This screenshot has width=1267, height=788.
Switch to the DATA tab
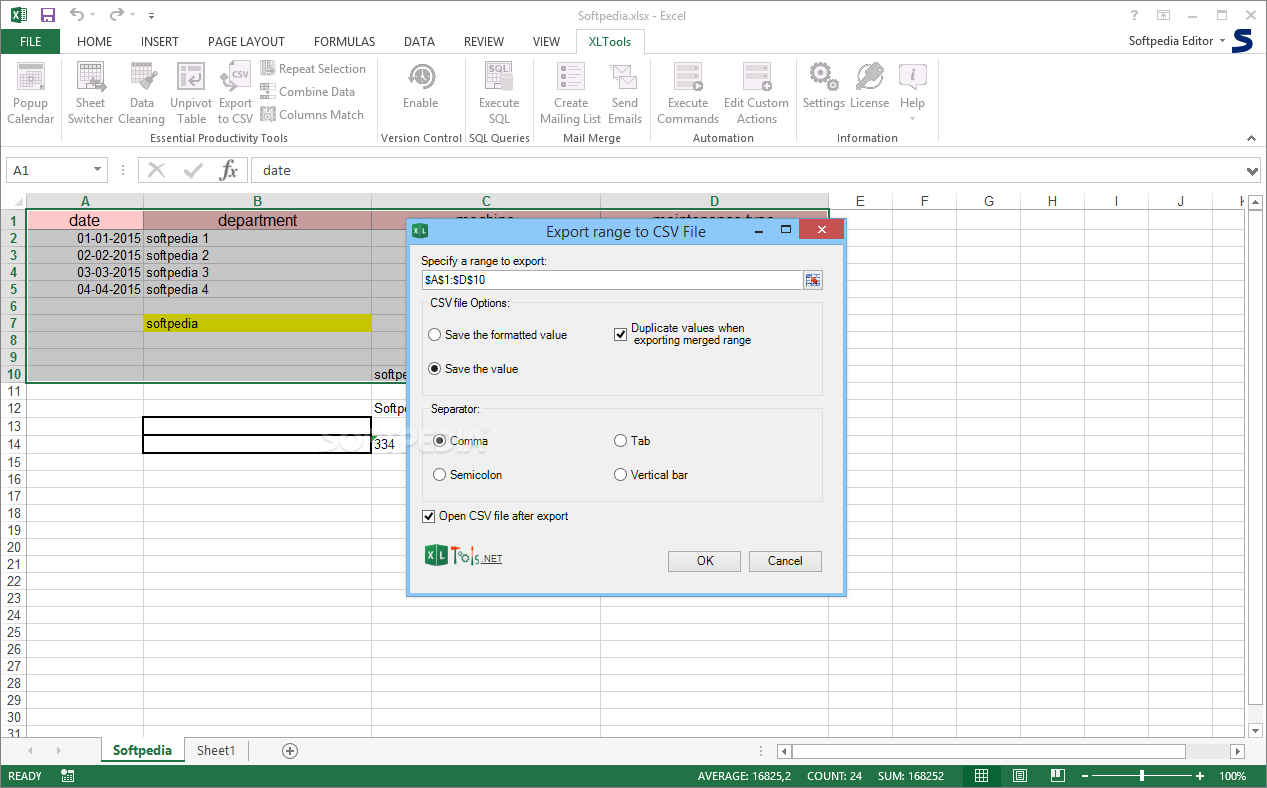coord(419,42)
